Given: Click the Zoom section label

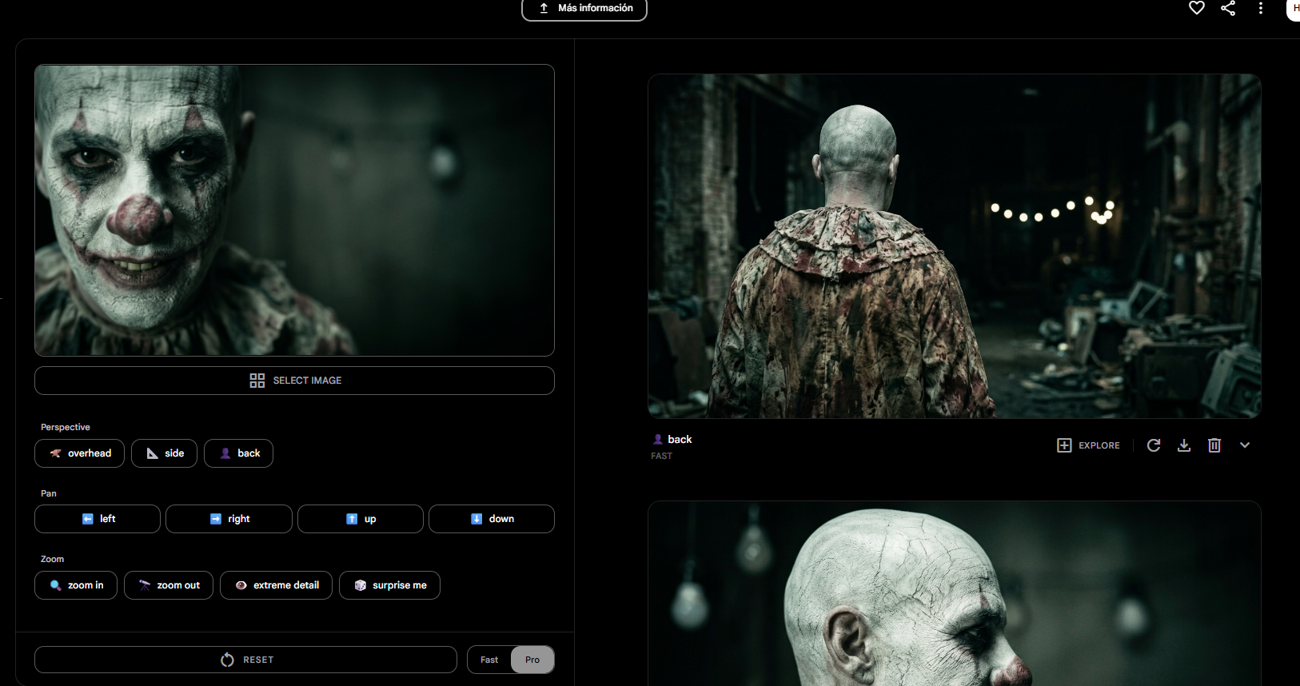Looking at the screenshot, I should coord(52,559).
